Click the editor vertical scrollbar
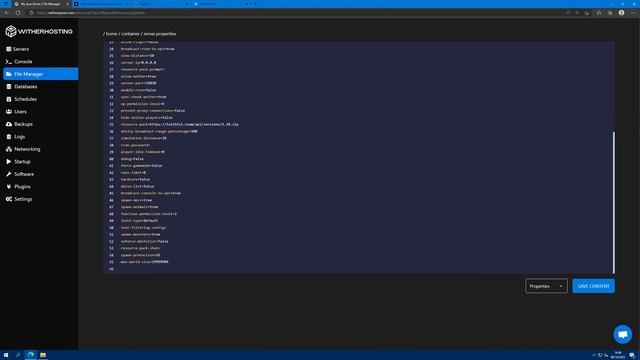 (x=613, y=202)
